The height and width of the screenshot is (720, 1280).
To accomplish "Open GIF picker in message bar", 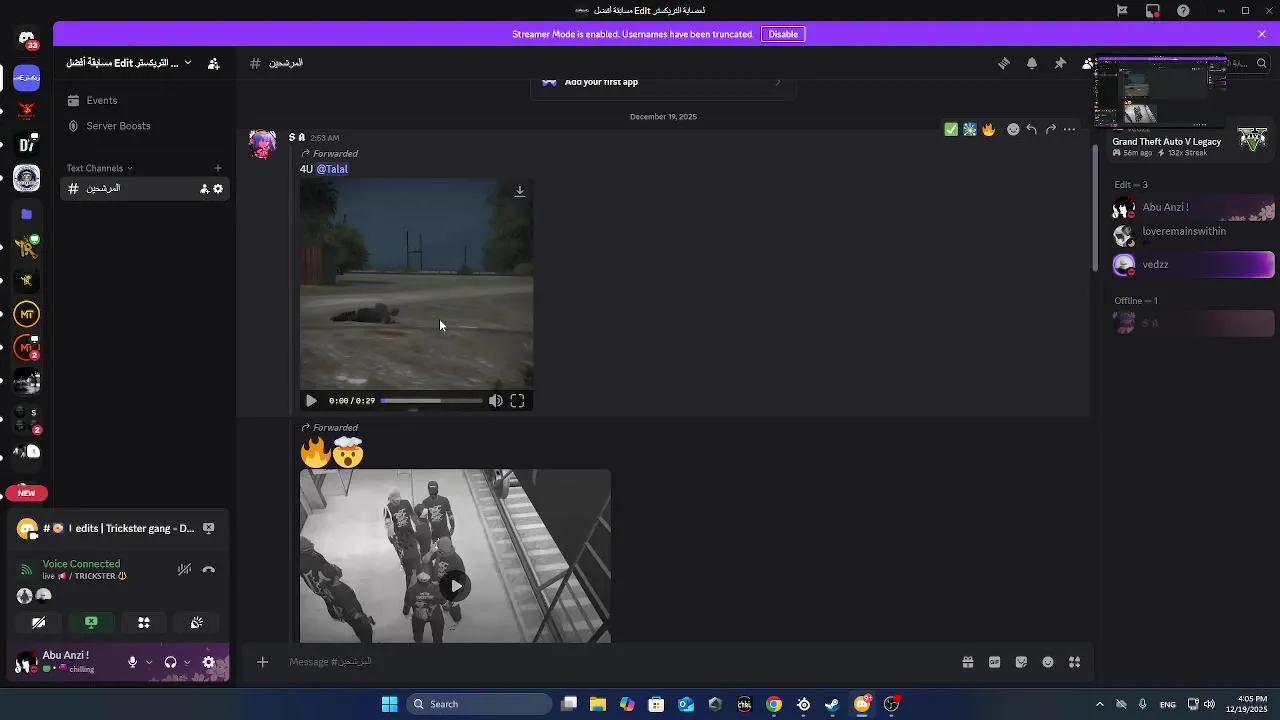I will click(x=995, y=662).
